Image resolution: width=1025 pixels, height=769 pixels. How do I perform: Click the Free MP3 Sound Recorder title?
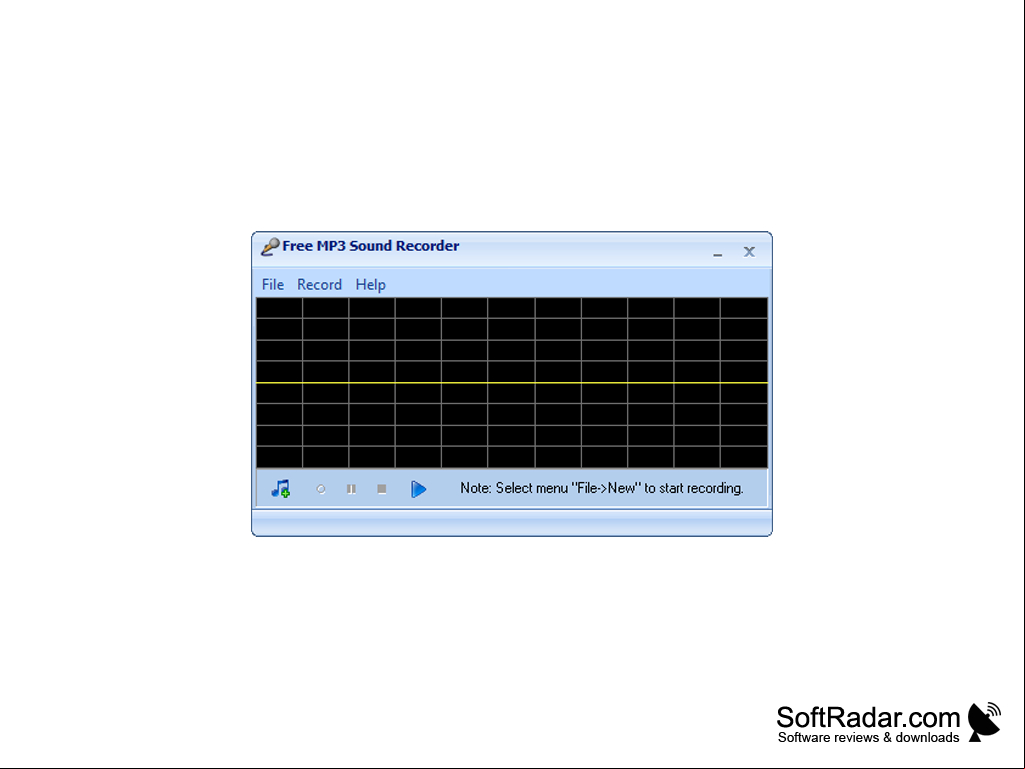pyautogui.click(x=371, y=246)
